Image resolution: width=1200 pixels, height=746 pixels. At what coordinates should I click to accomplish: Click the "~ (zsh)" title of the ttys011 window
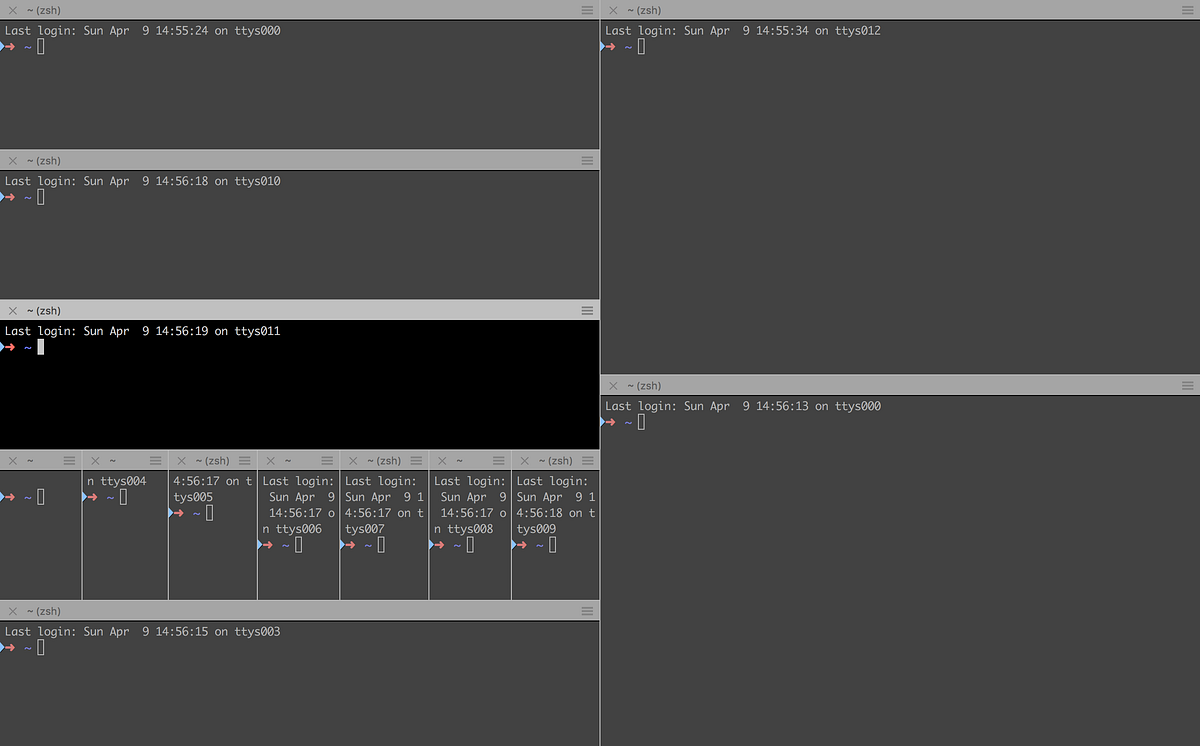pyautogui.click(x=42, y=310)
